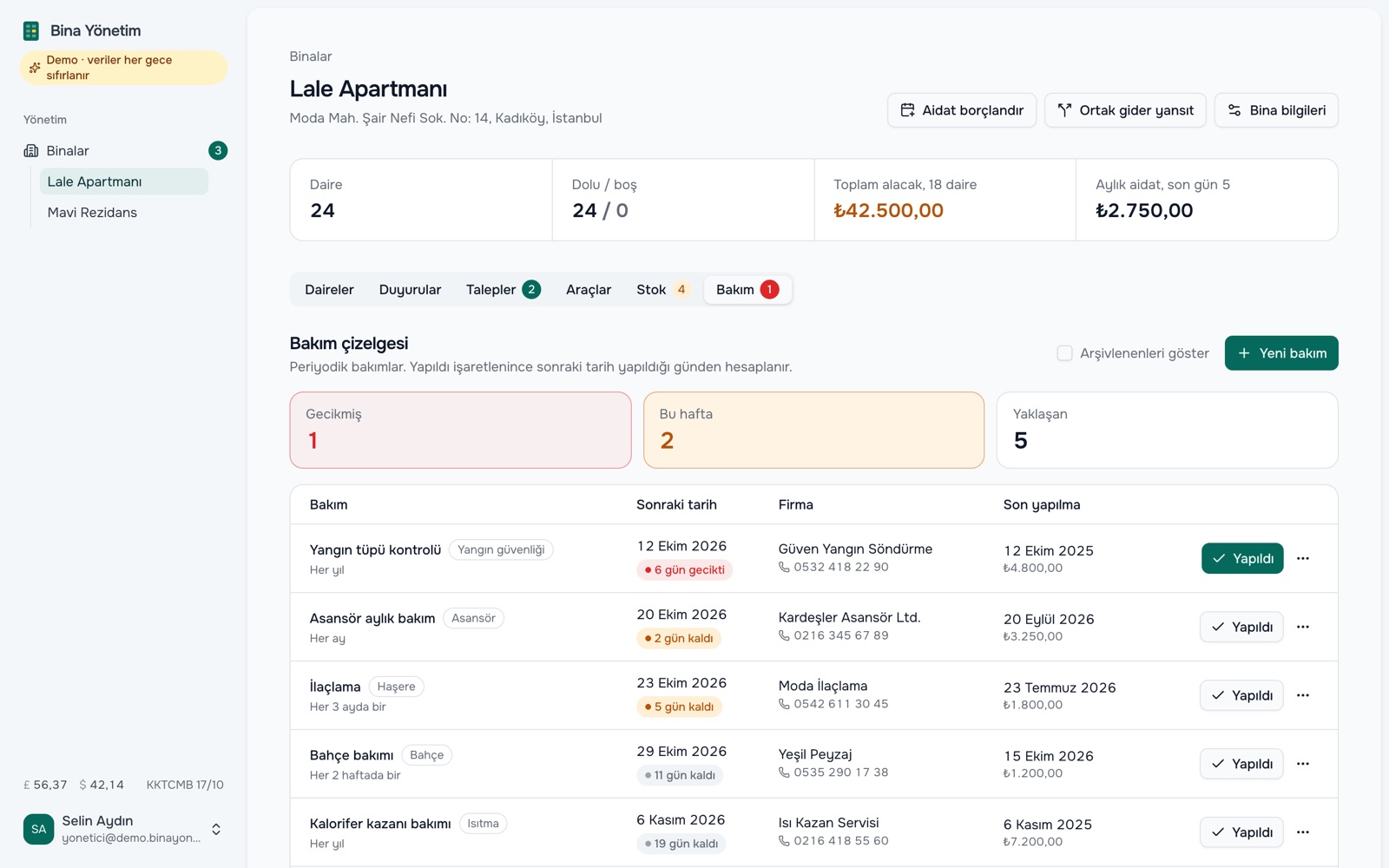1389x868 pixels.
Task: Click the Bina bilgileri button
Action: point(1276,110)
